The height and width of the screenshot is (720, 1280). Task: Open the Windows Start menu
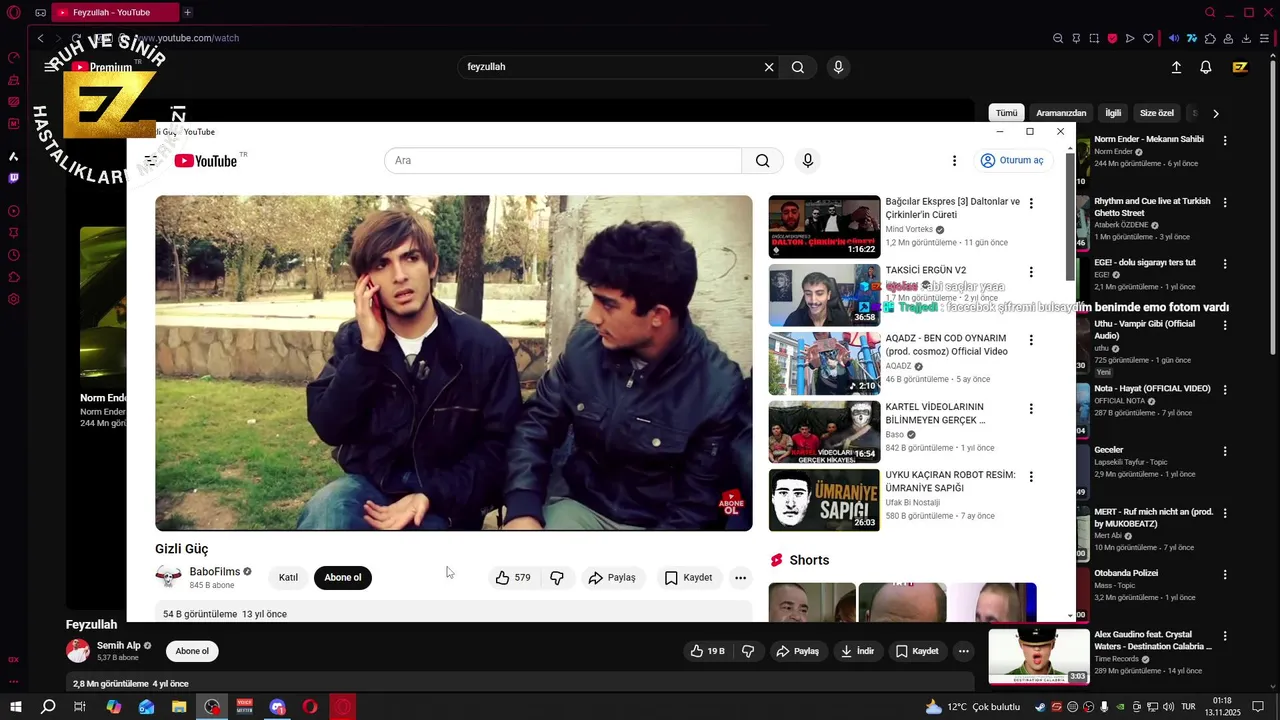(15, 707)
